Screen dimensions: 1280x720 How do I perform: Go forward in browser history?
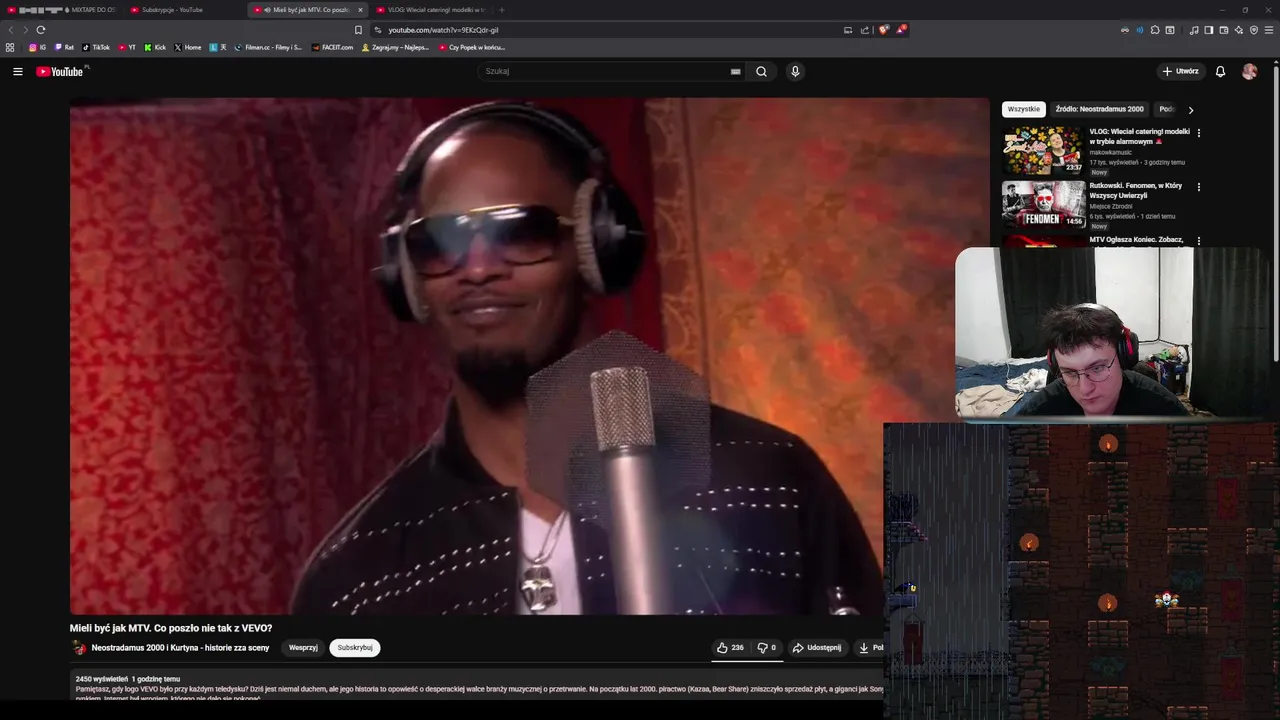[25, 30]
